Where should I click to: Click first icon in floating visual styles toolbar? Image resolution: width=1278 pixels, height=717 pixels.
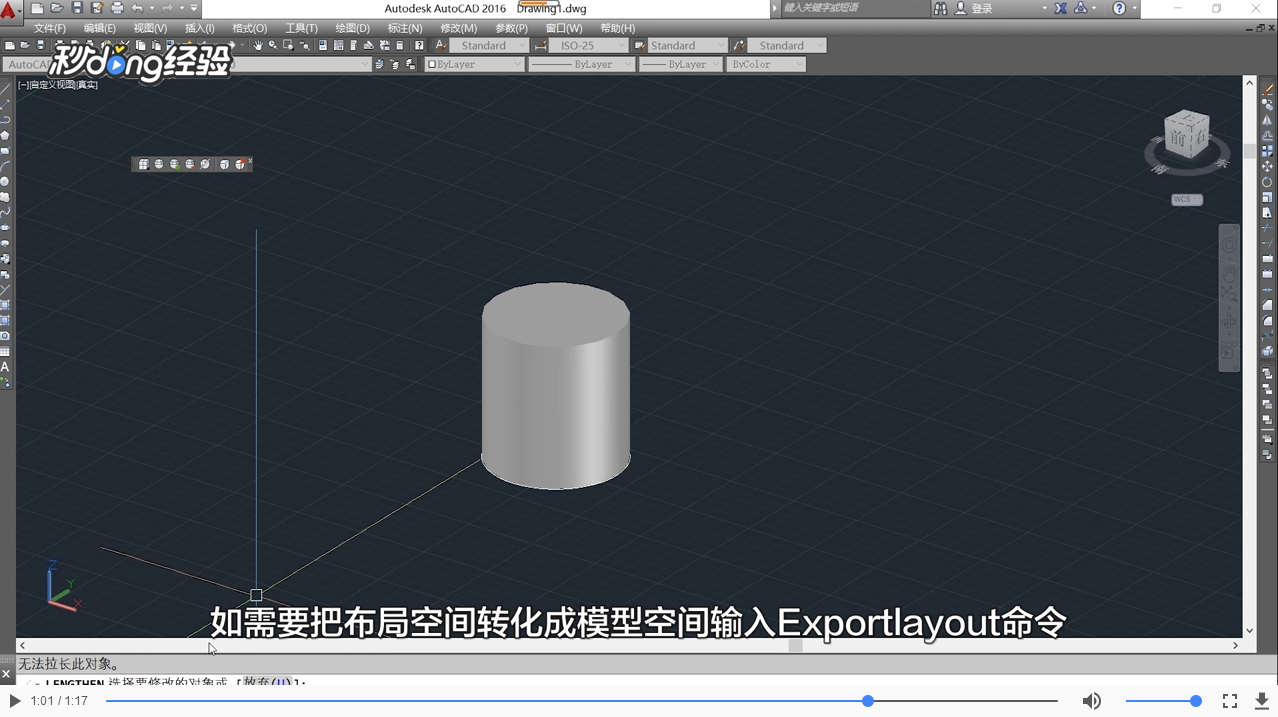pos(144,164)
